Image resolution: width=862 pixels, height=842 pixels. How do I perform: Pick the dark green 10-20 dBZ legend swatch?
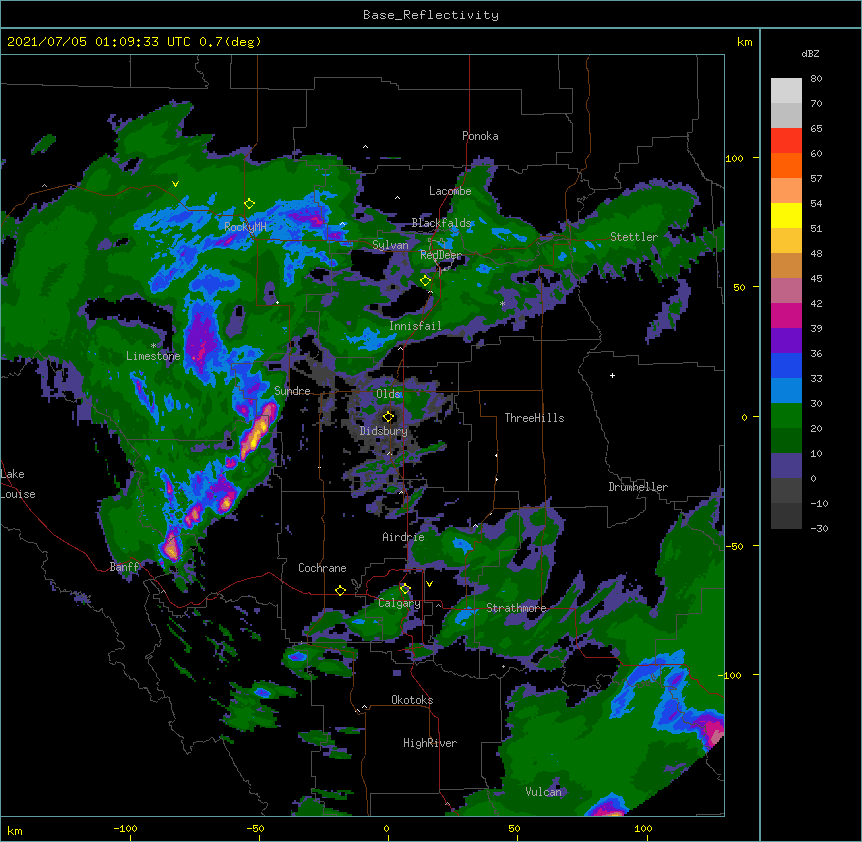coord(786,440)
